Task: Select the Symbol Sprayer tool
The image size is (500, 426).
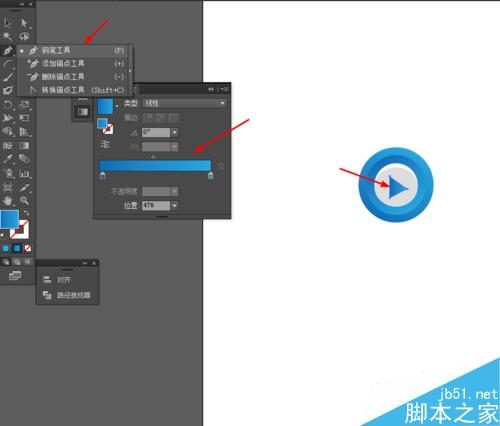Action: click(8, 173)
